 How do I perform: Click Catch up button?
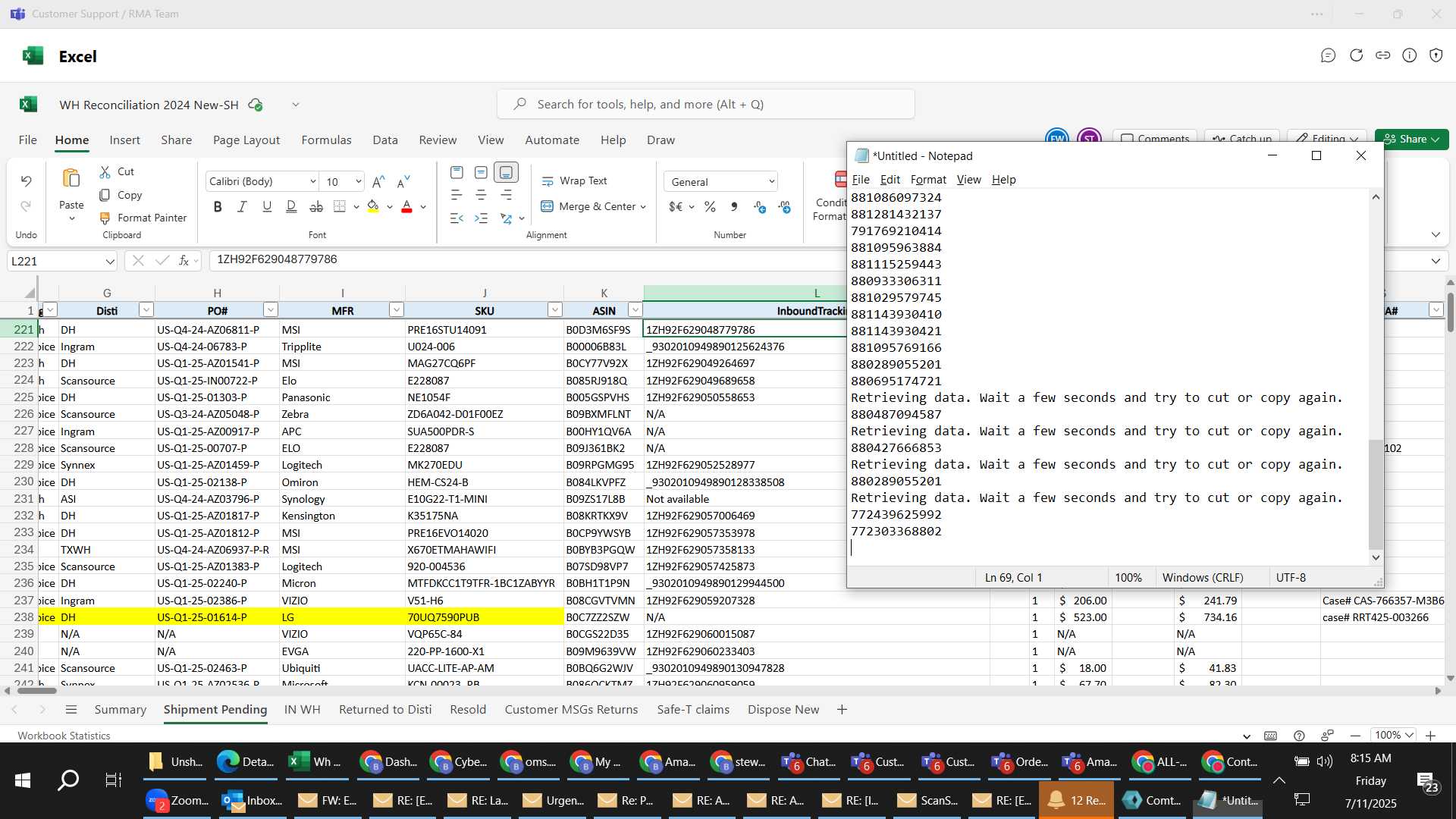1241,139
